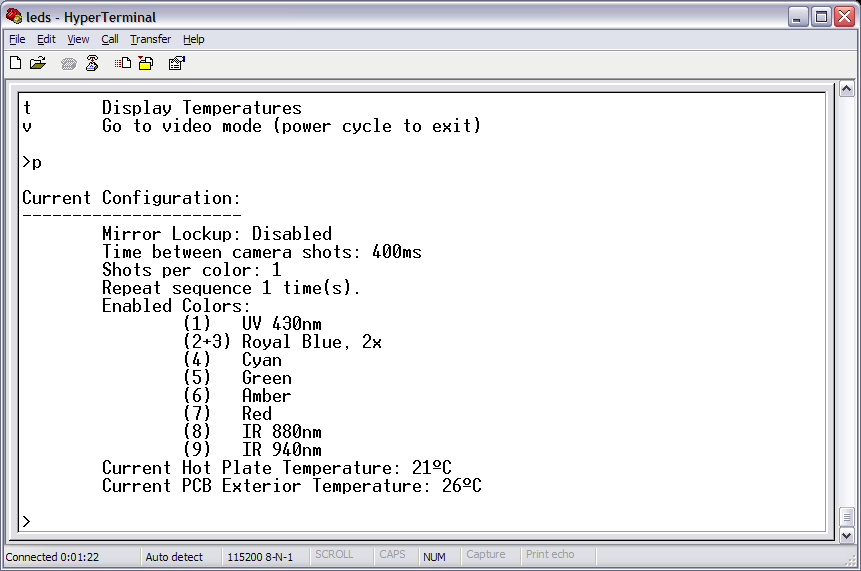Open the Edit menu
This screenshot has height=571, width=861.
coord(46,39)
